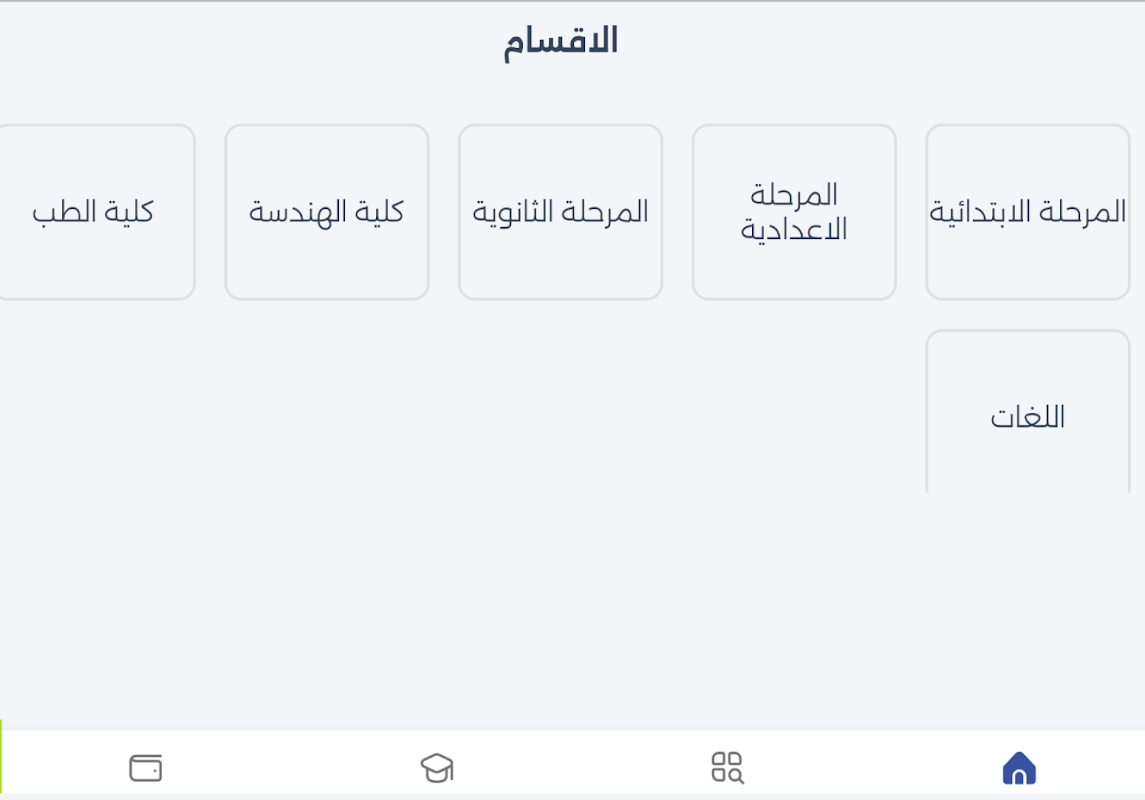This screenshot has height=800, width=1145.
Task: Open the كلية الهندسة section card
Action: pos(326,212)
